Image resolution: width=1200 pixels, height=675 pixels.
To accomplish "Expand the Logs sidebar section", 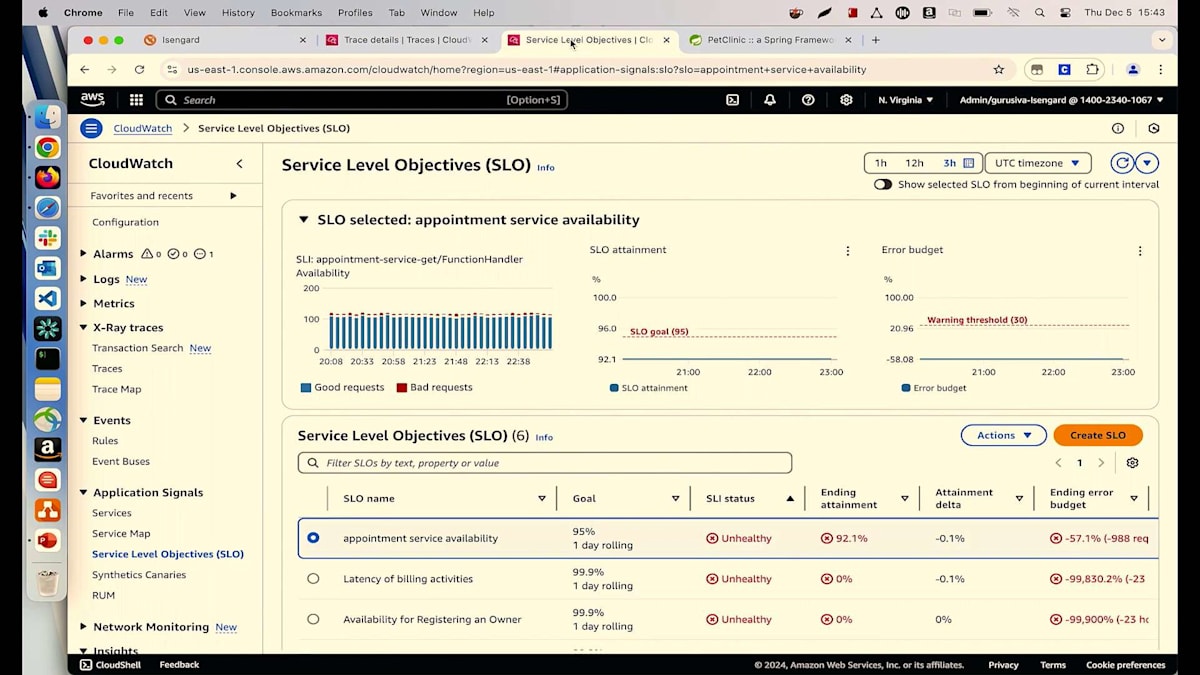I will [83, 279].
